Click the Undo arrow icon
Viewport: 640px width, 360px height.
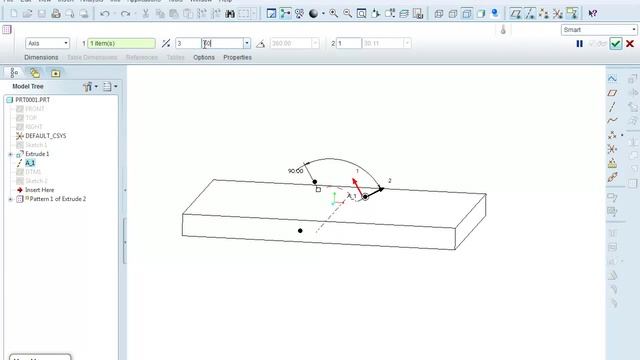coord(104,13)
